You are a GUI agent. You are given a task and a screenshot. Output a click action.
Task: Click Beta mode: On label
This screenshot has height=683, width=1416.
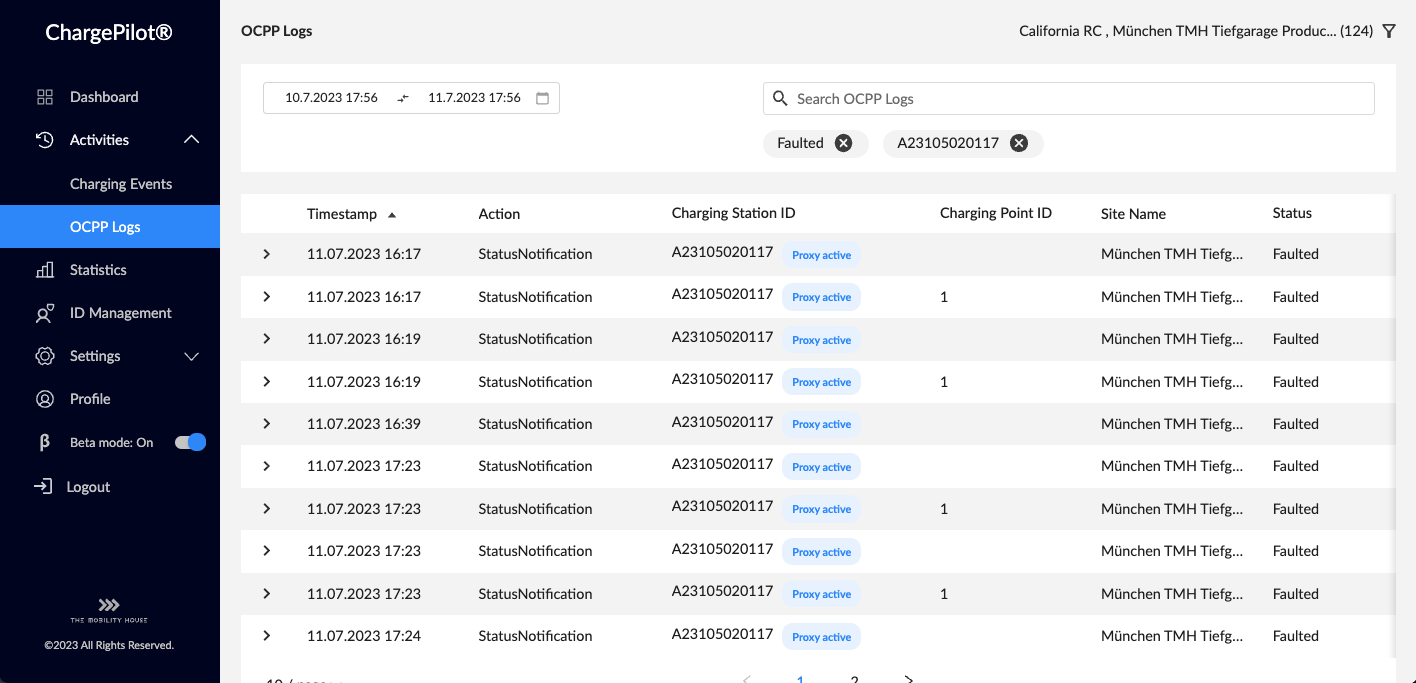tap(112, 442)
